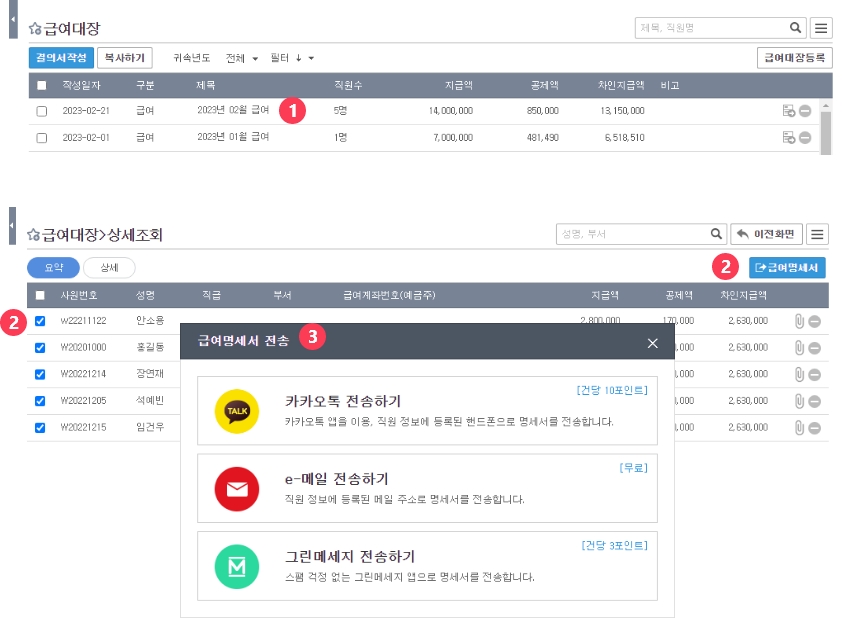Uncheck the checkbox for employee W20201000
The width and height of the screenshot is (846, 618).
click(40, 348)
